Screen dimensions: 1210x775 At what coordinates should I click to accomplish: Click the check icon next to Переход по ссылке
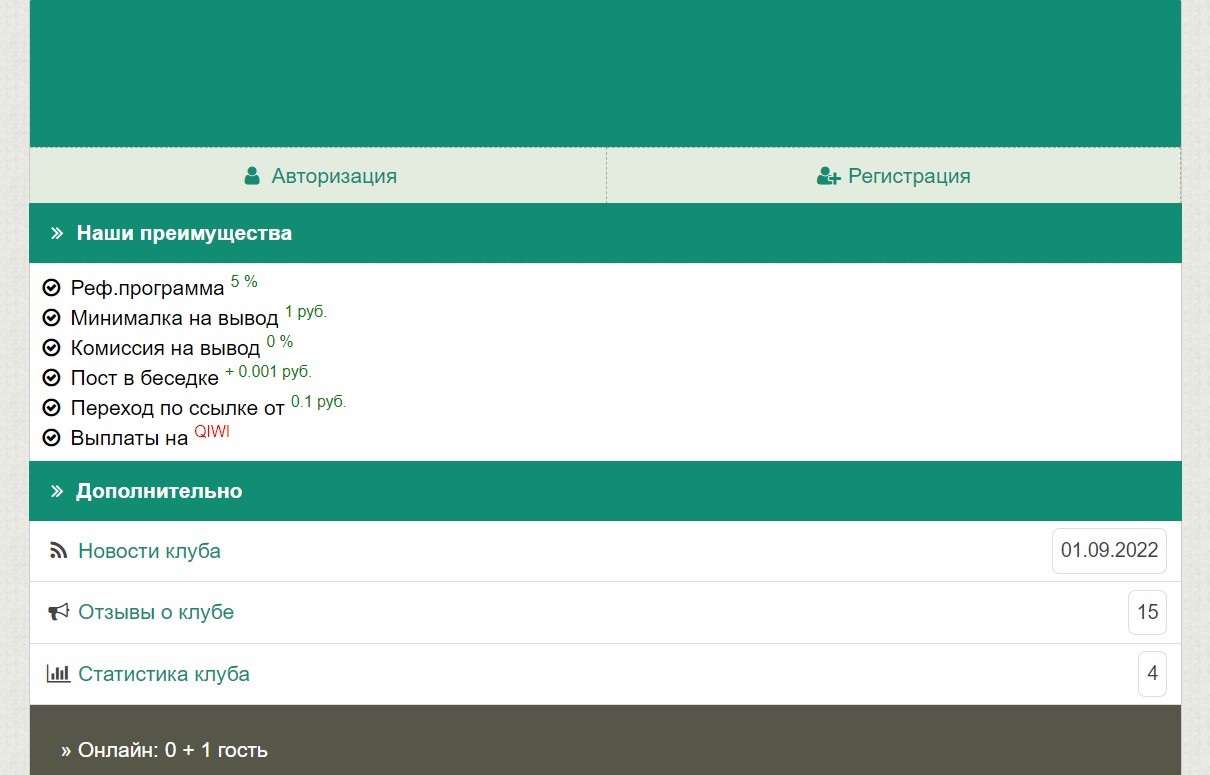[x=52, y=408]
